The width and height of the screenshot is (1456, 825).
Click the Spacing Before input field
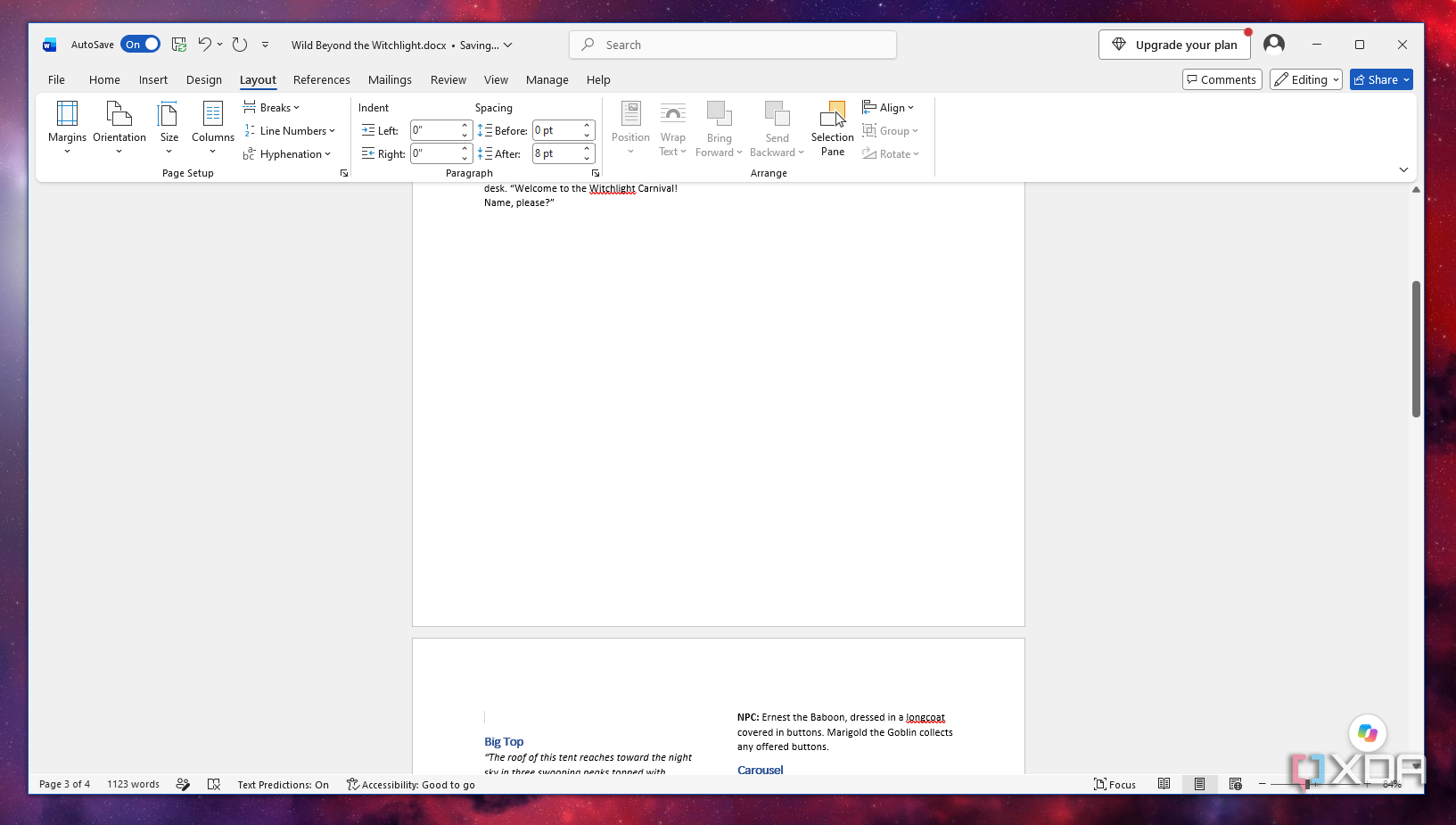(x=557, y=130)
